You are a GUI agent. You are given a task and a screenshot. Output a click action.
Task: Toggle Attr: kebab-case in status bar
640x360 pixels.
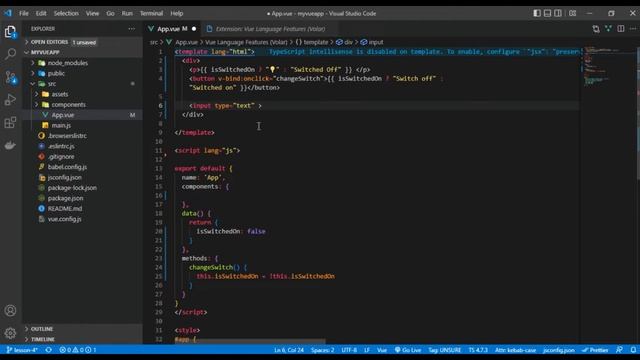[x=516, y=350]
